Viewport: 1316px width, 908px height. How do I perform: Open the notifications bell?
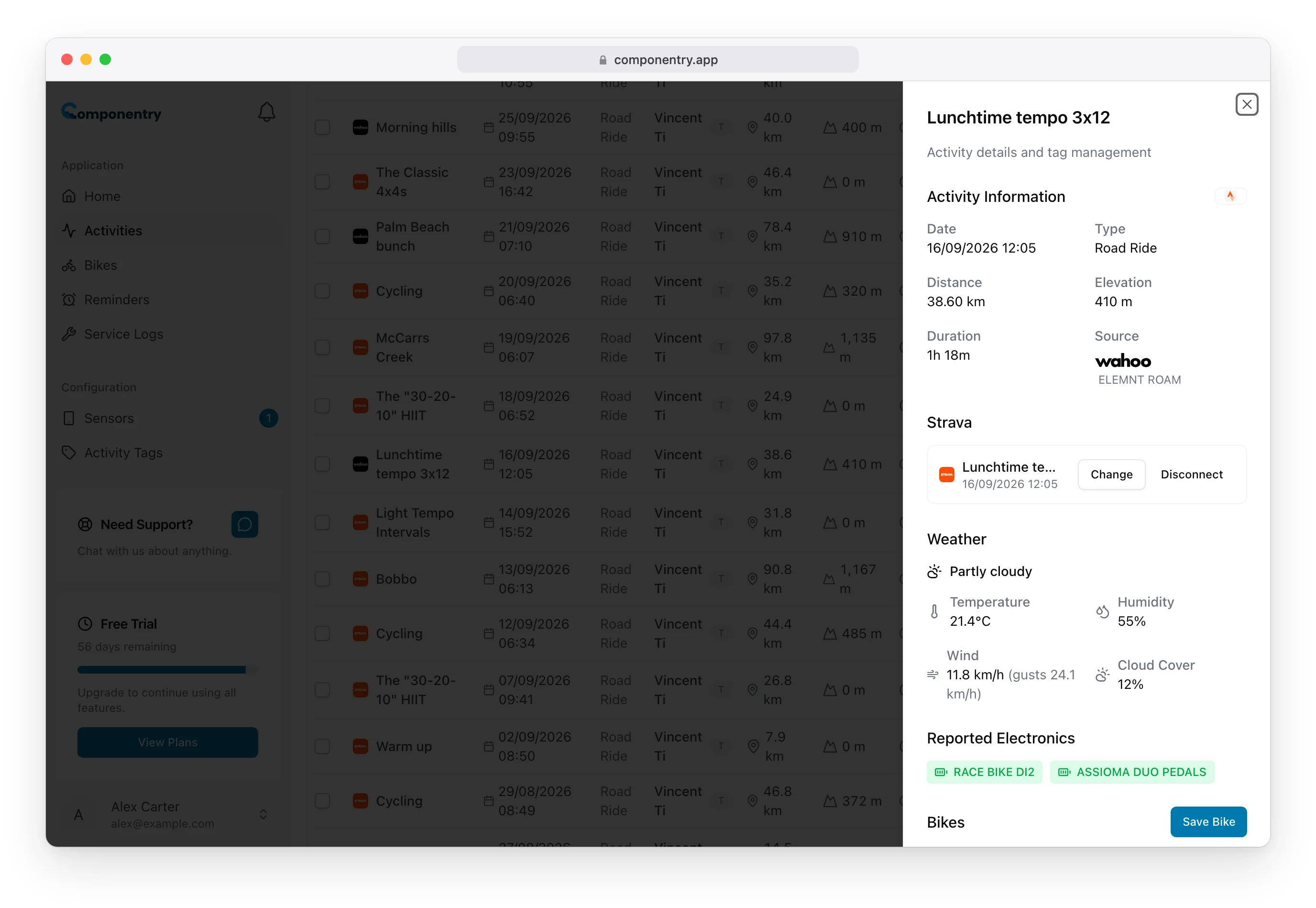(x=267, y=112)
